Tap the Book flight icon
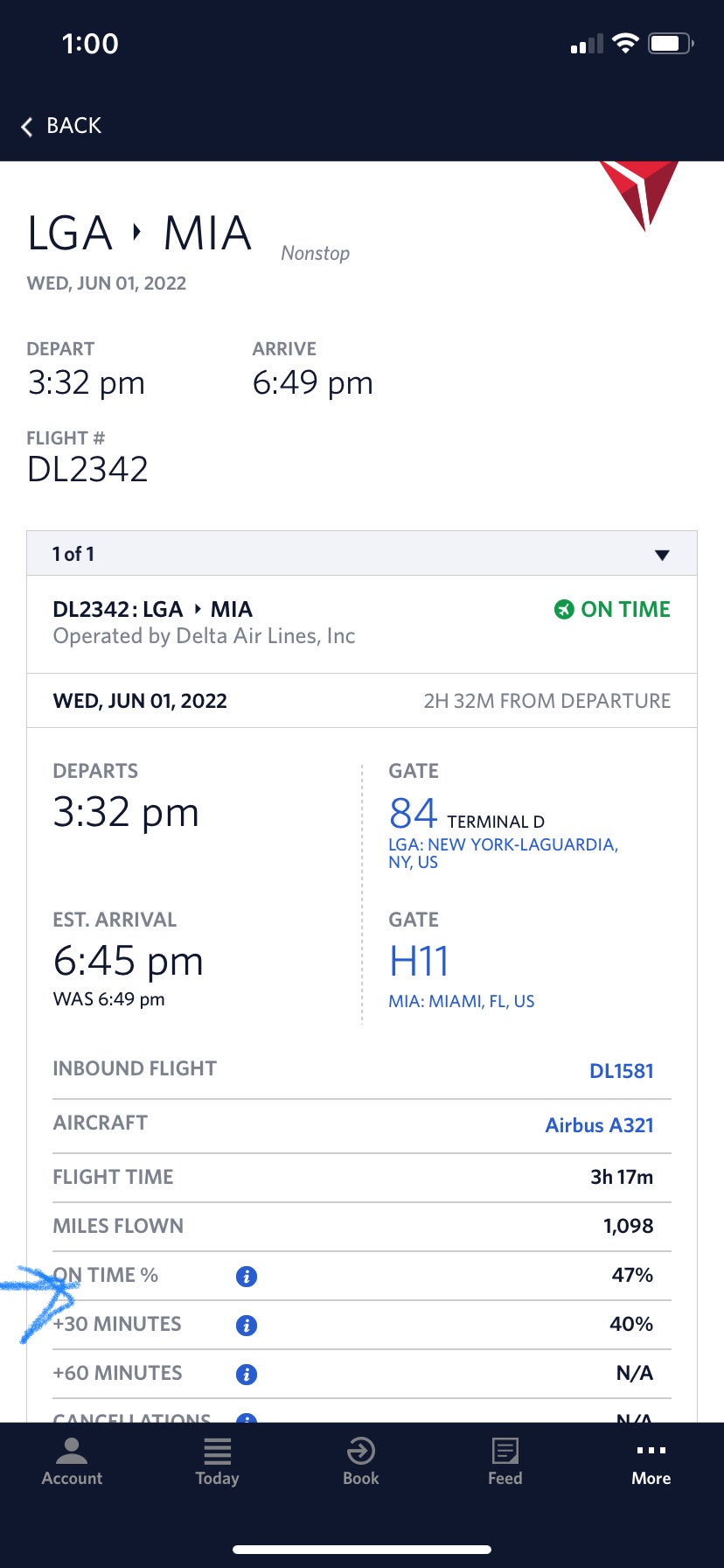 (x=360, y=1452)
